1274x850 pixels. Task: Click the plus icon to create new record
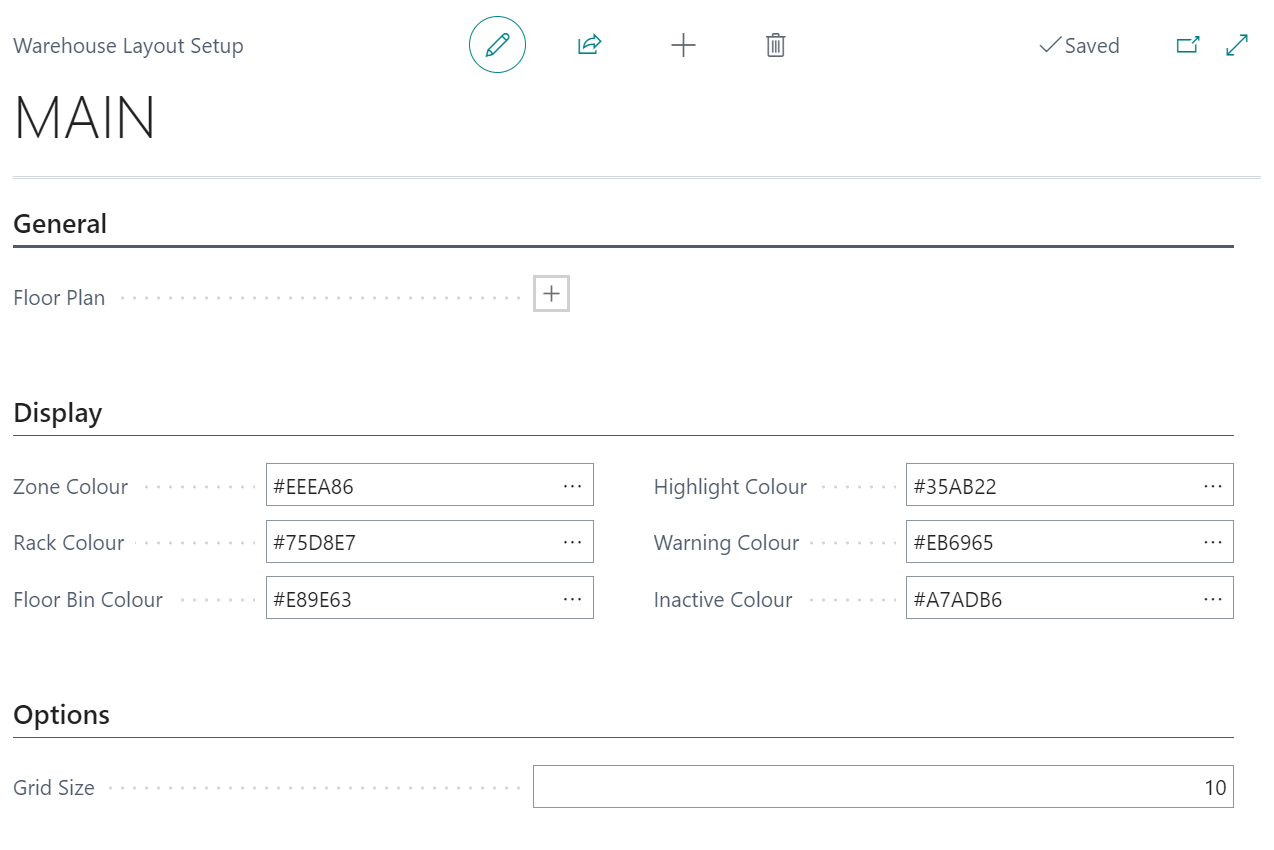click(x=683, y=45)
